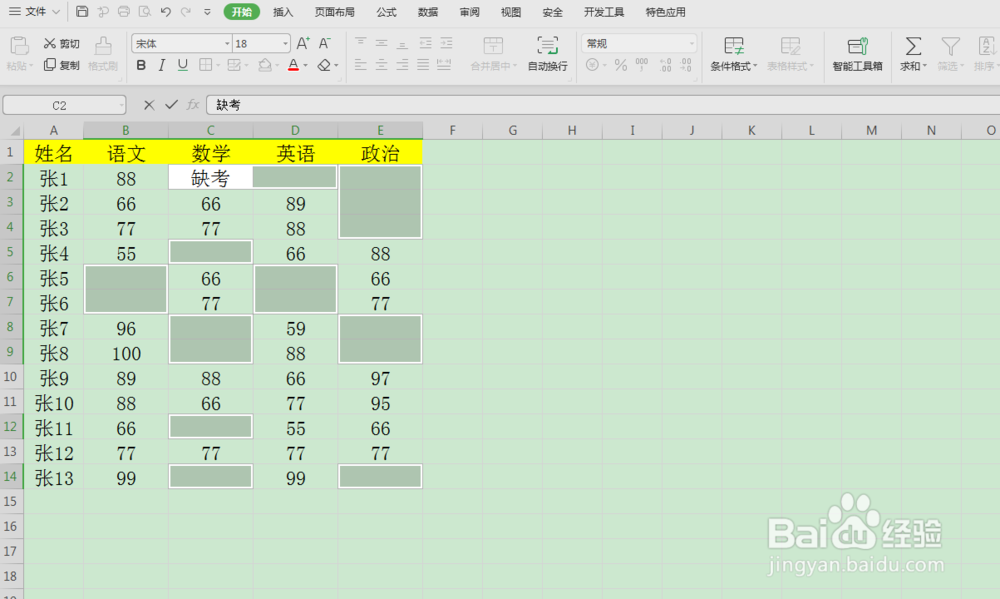The image size is (1000, 599).
Task: Toggle Bold formatting
Action: click(141, 65)
